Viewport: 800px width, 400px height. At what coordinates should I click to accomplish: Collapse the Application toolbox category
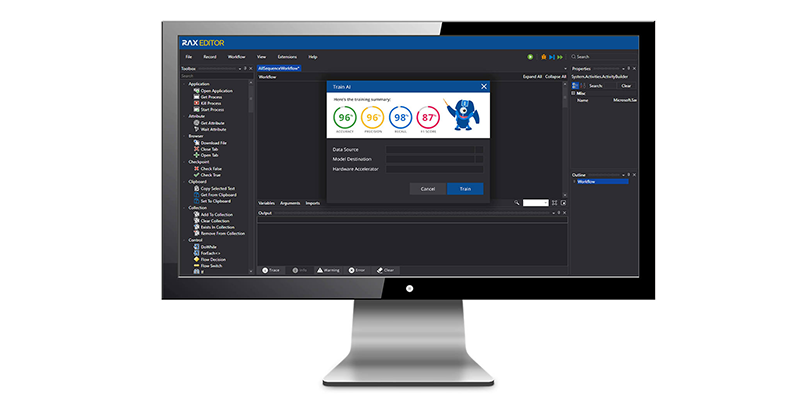pos(184,84)
